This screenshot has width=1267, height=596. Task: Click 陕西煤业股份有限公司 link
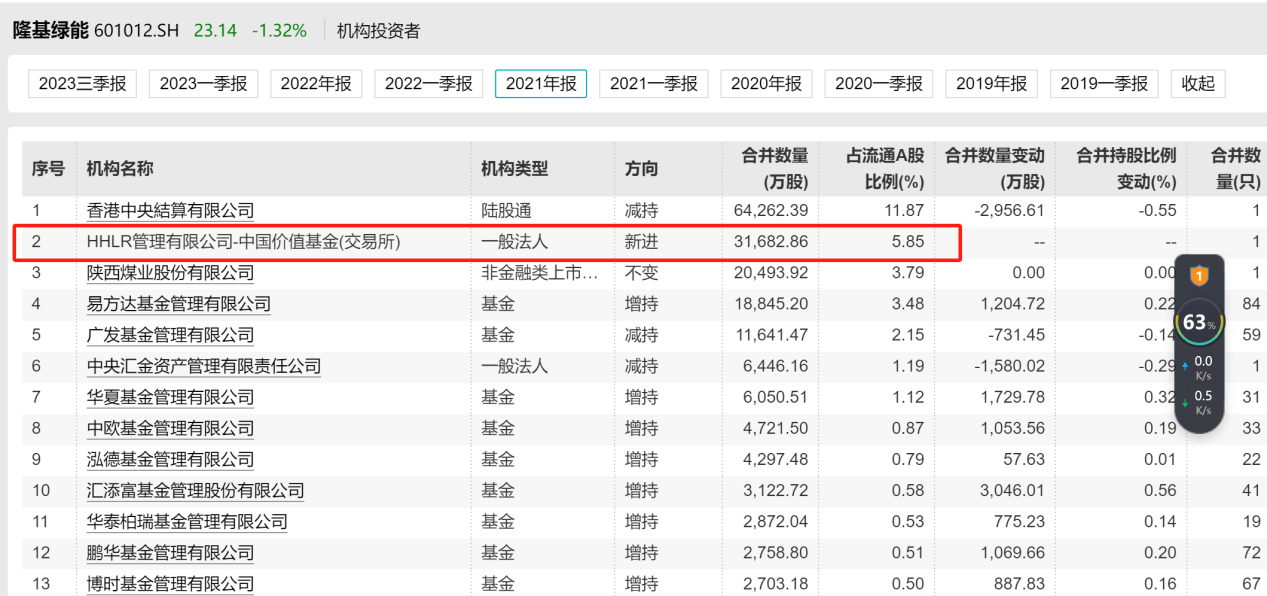[170, 273]
